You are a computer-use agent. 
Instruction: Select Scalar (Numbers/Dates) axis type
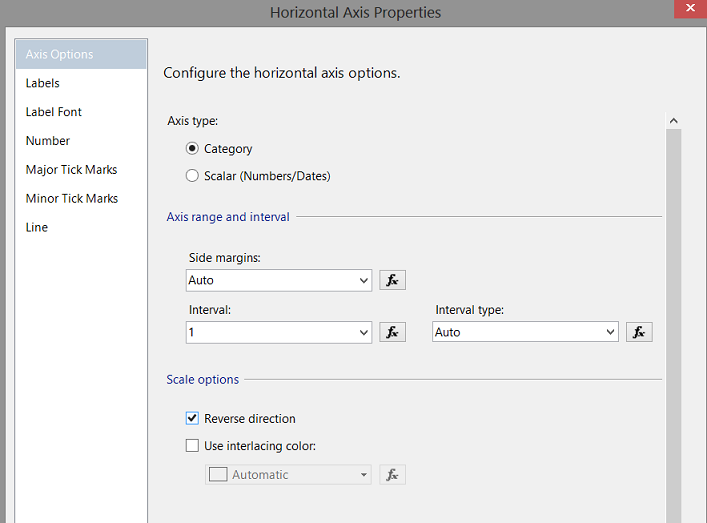(193, 176)
